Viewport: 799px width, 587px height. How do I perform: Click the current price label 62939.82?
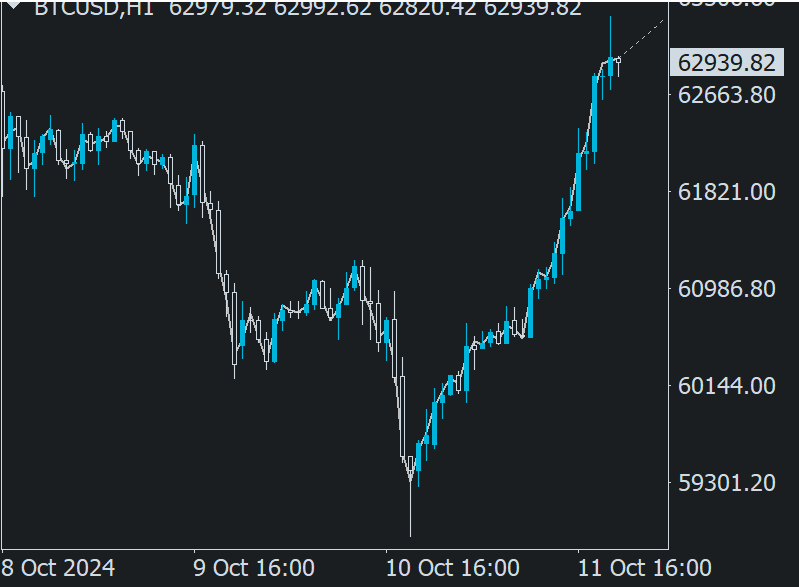(x=727, y=63)
